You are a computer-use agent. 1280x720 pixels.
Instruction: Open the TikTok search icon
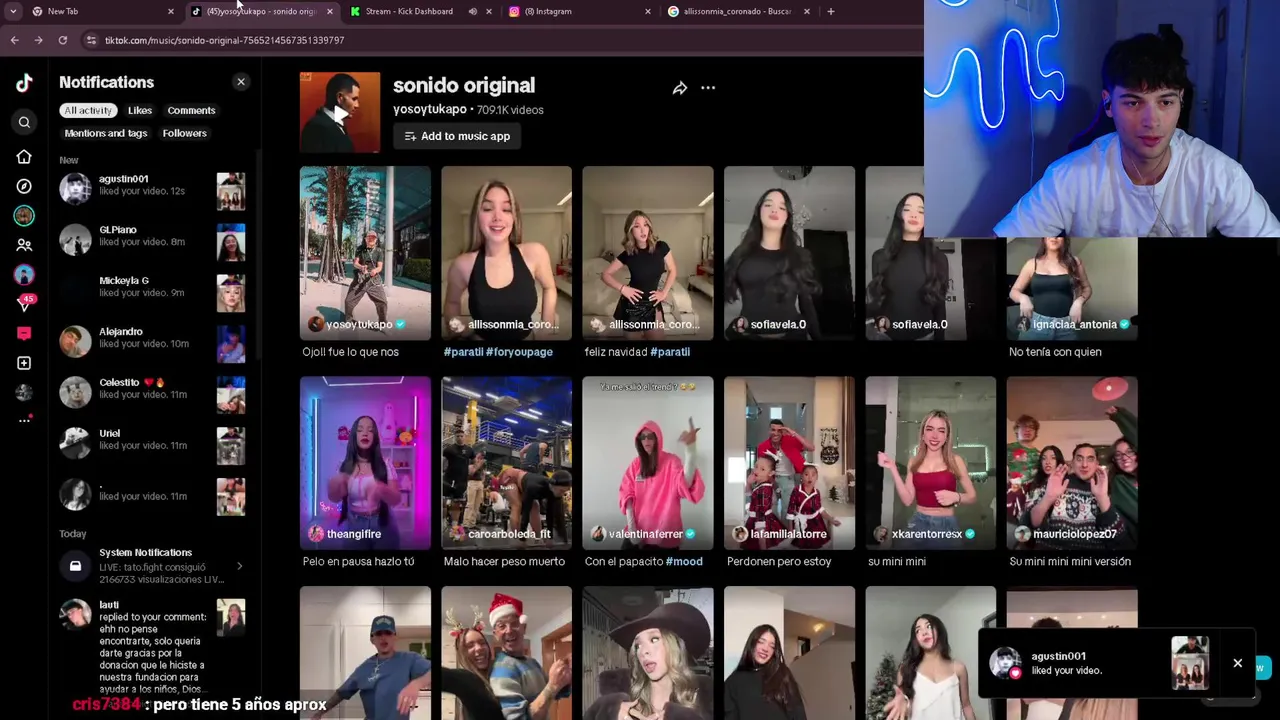coord(24,122)
